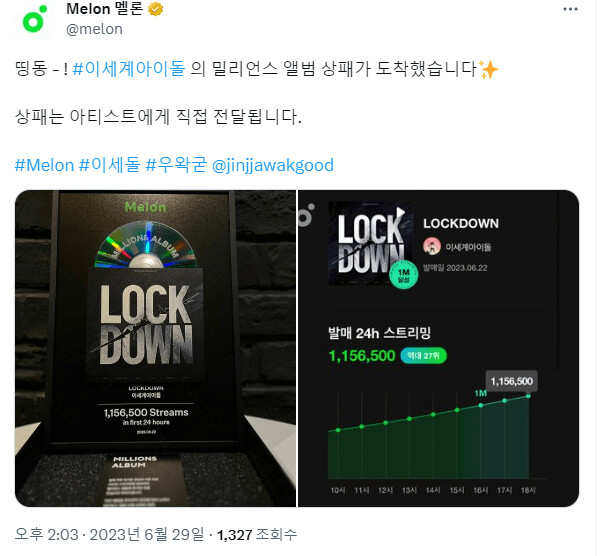Screen dimensions: 600x556
Task: Open hashtag #이세계아이돌
Action: click(x=129, y=69)
